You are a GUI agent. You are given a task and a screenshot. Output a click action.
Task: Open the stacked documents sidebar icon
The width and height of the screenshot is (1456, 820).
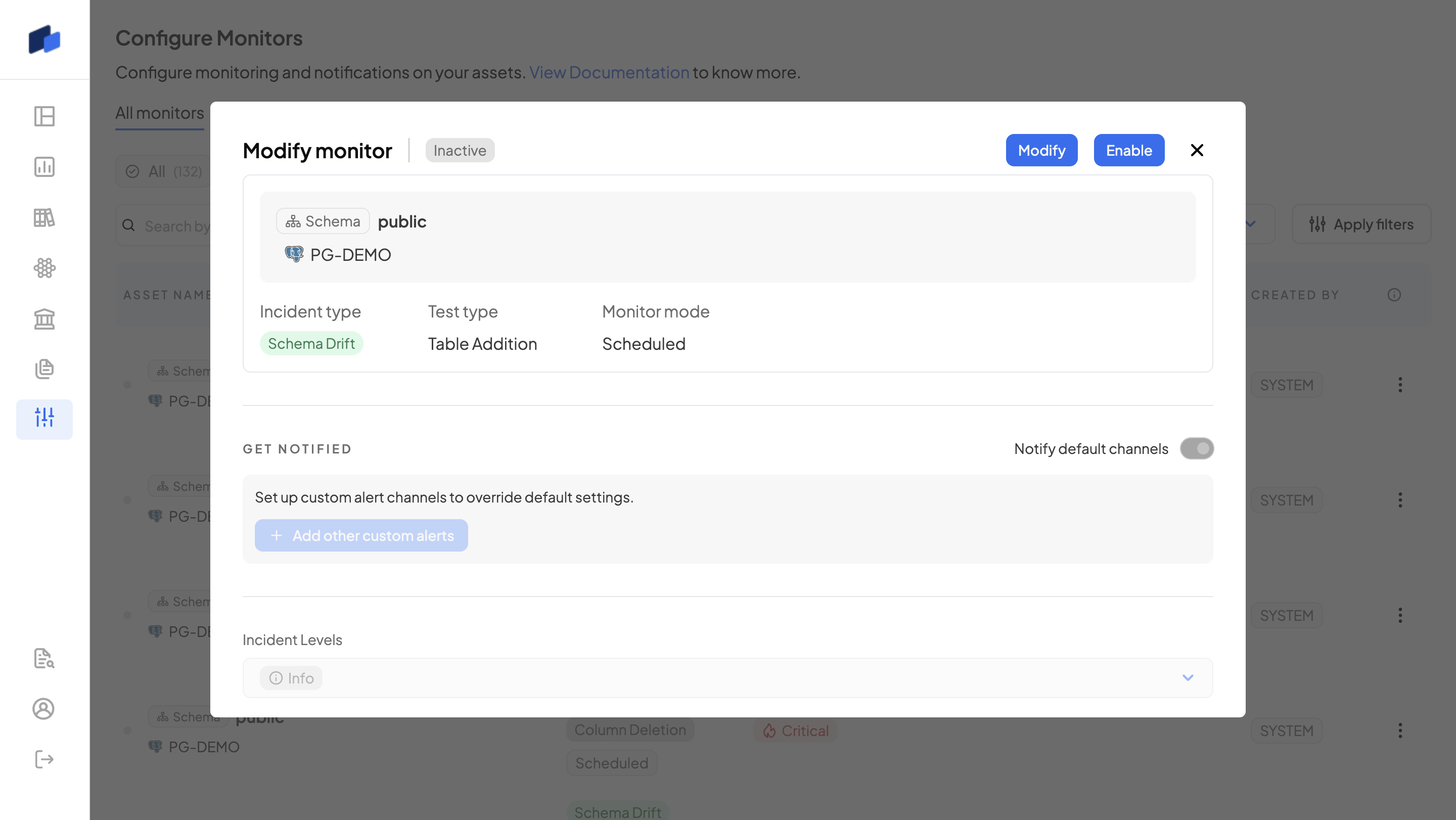(44, 369)
